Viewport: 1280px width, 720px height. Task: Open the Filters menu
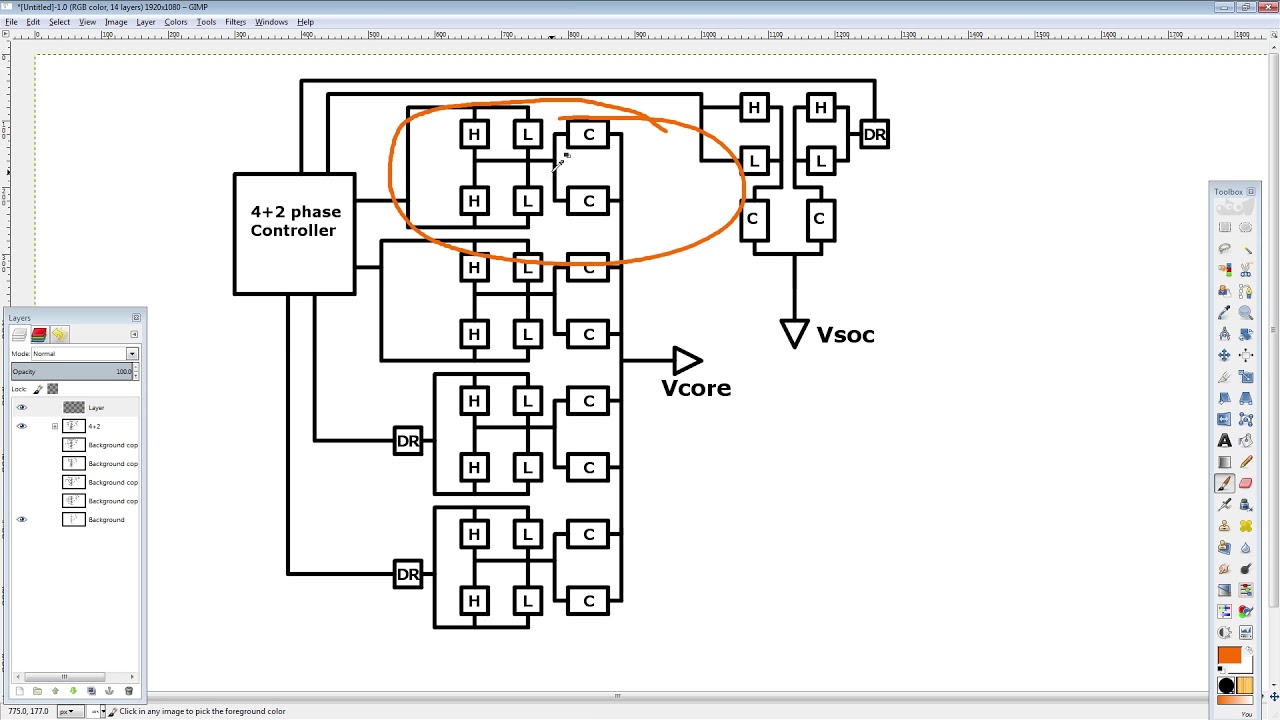pyautogui.click(x=235, y=22)
